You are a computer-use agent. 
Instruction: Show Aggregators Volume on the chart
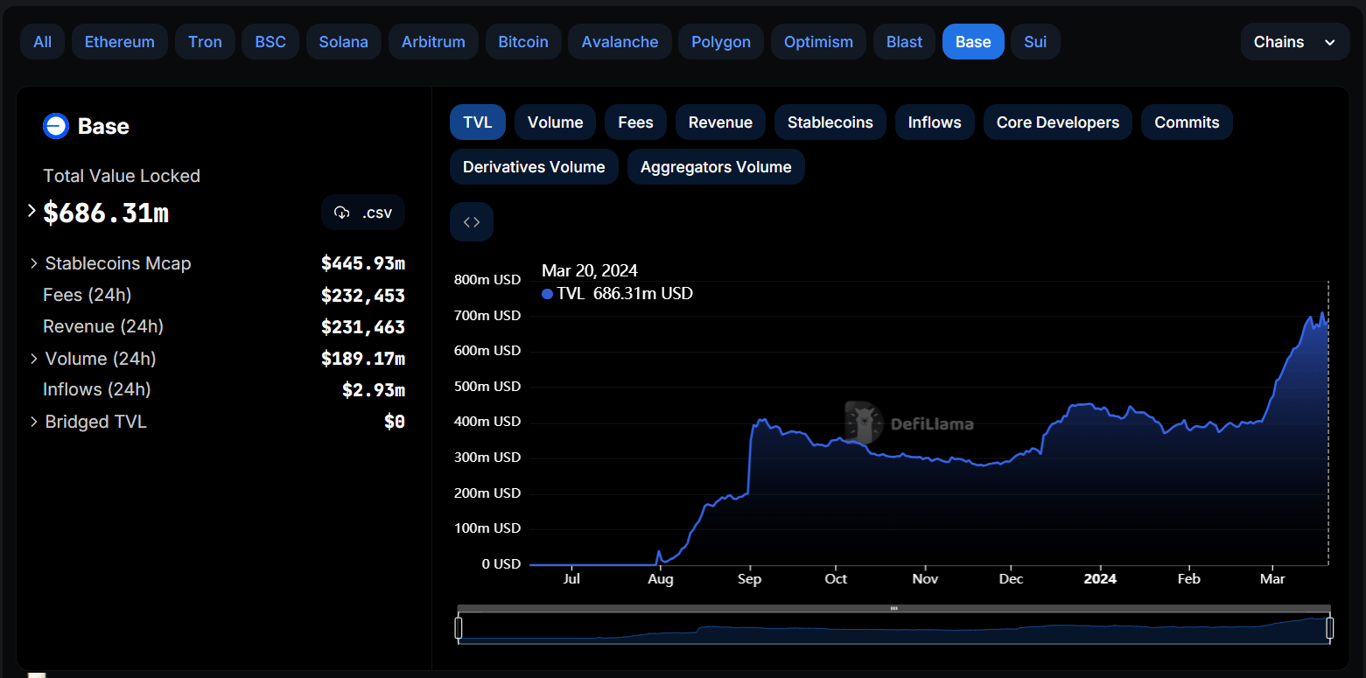715,167
